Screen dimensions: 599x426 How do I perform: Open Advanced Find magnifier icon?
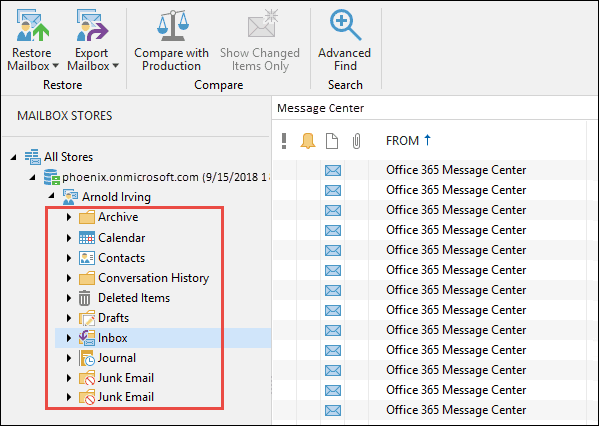345,25
